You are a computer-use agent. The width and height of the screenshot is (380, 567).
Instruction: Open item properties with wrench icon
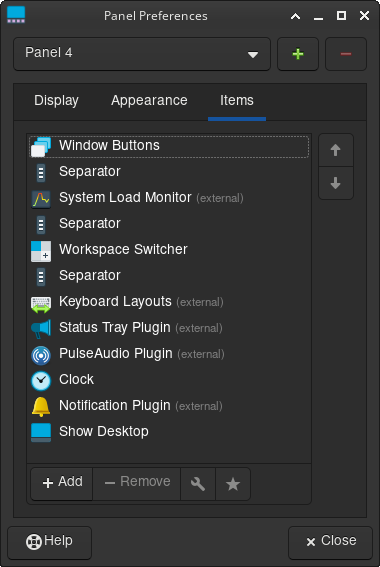(198, 484)
